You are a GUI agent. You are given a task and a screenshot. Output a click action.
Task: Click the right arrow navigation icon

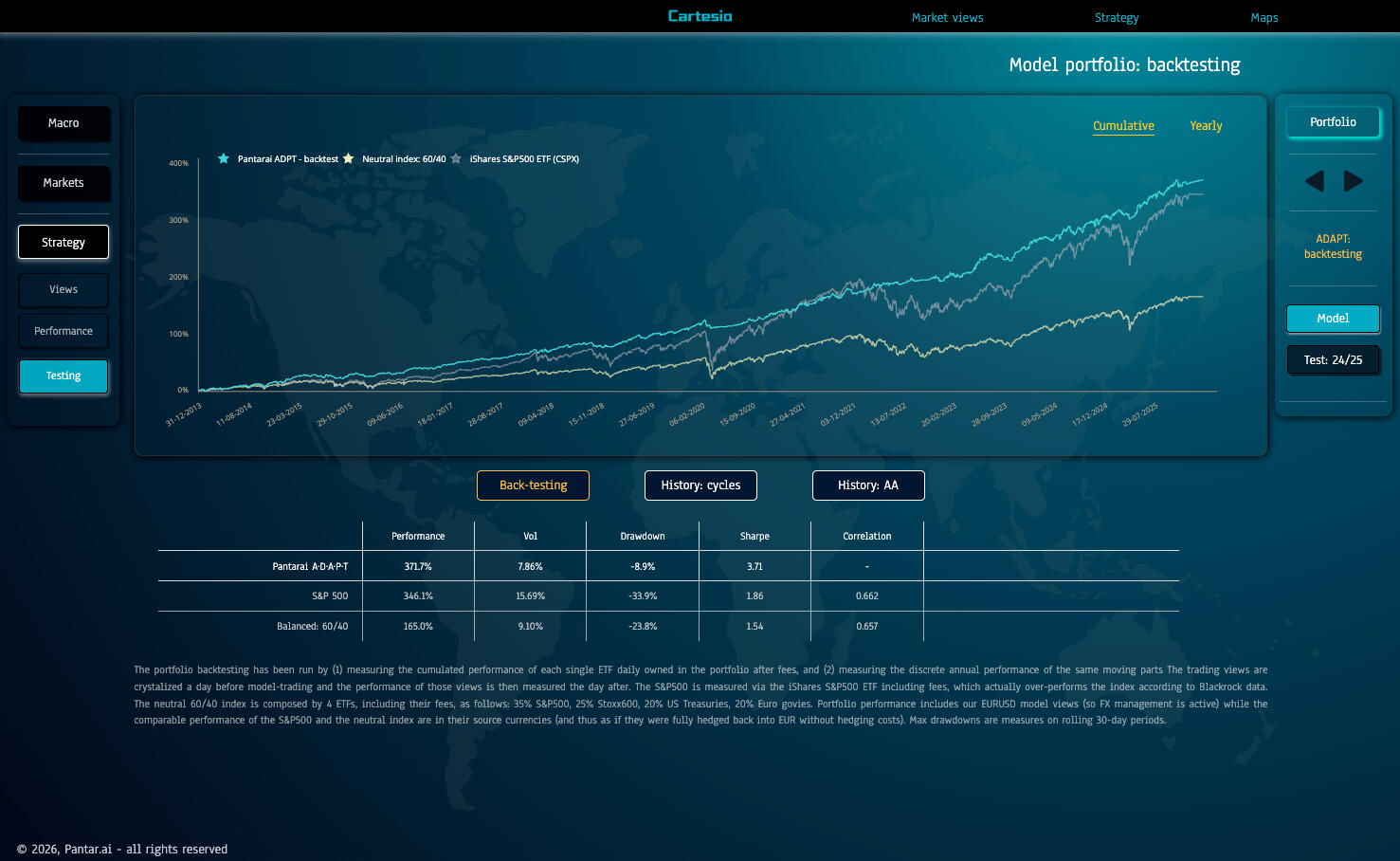click(x=1353, y=181)
